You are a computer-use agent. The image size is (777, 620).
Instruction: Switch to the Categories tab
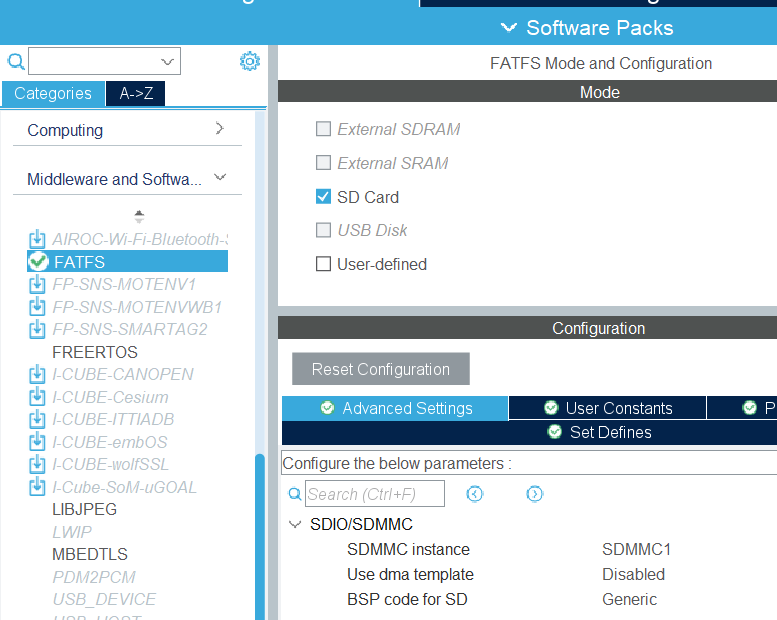click(53, 93)
